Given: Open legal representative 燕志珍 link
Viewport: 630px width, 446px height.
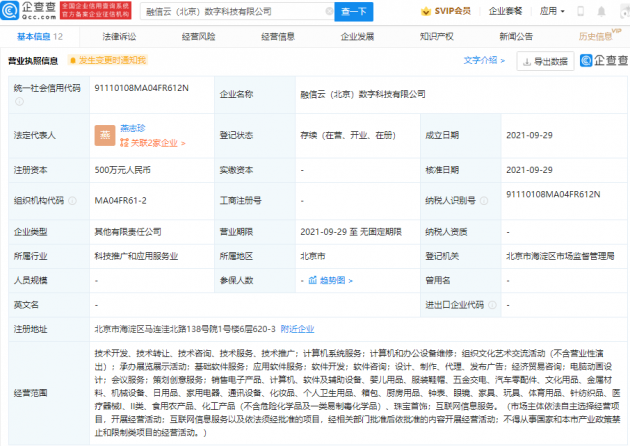Looking at the screenshot, I should (x=133, y=128).
